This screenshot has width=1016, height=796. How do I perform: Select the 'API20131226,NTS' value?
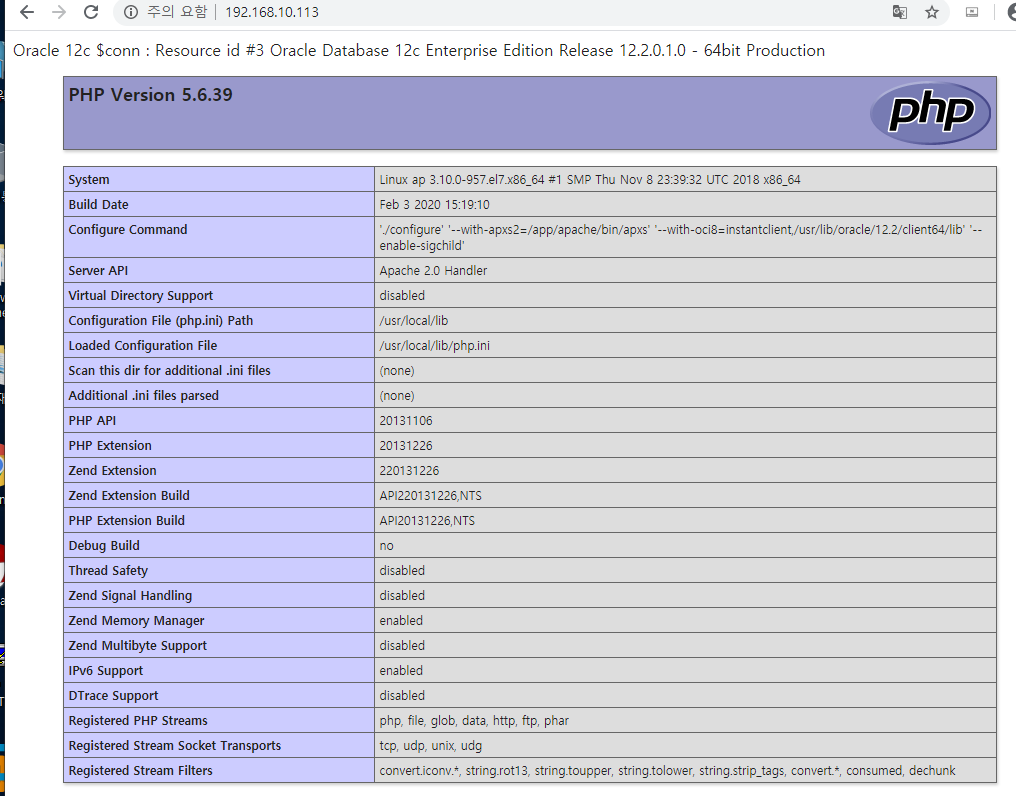tap(427, 521)
